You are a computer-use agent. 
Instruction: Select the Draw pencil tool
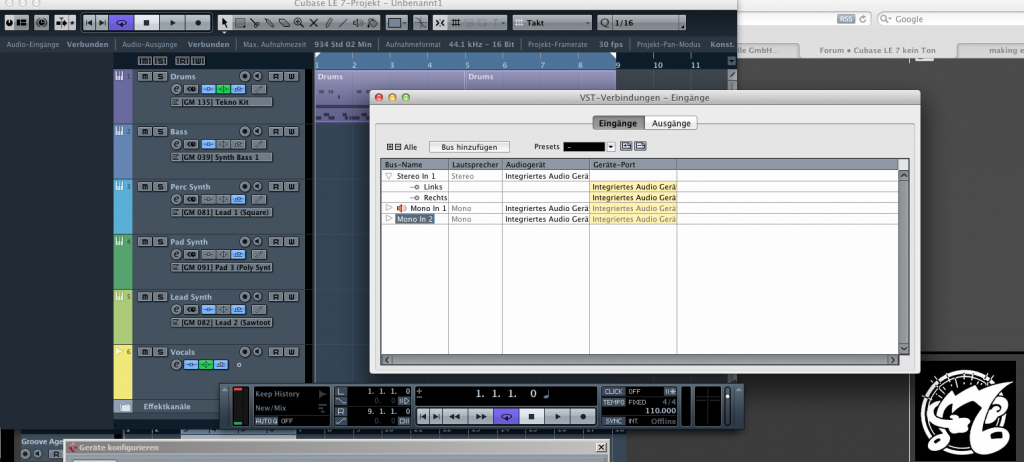[328, 23]
